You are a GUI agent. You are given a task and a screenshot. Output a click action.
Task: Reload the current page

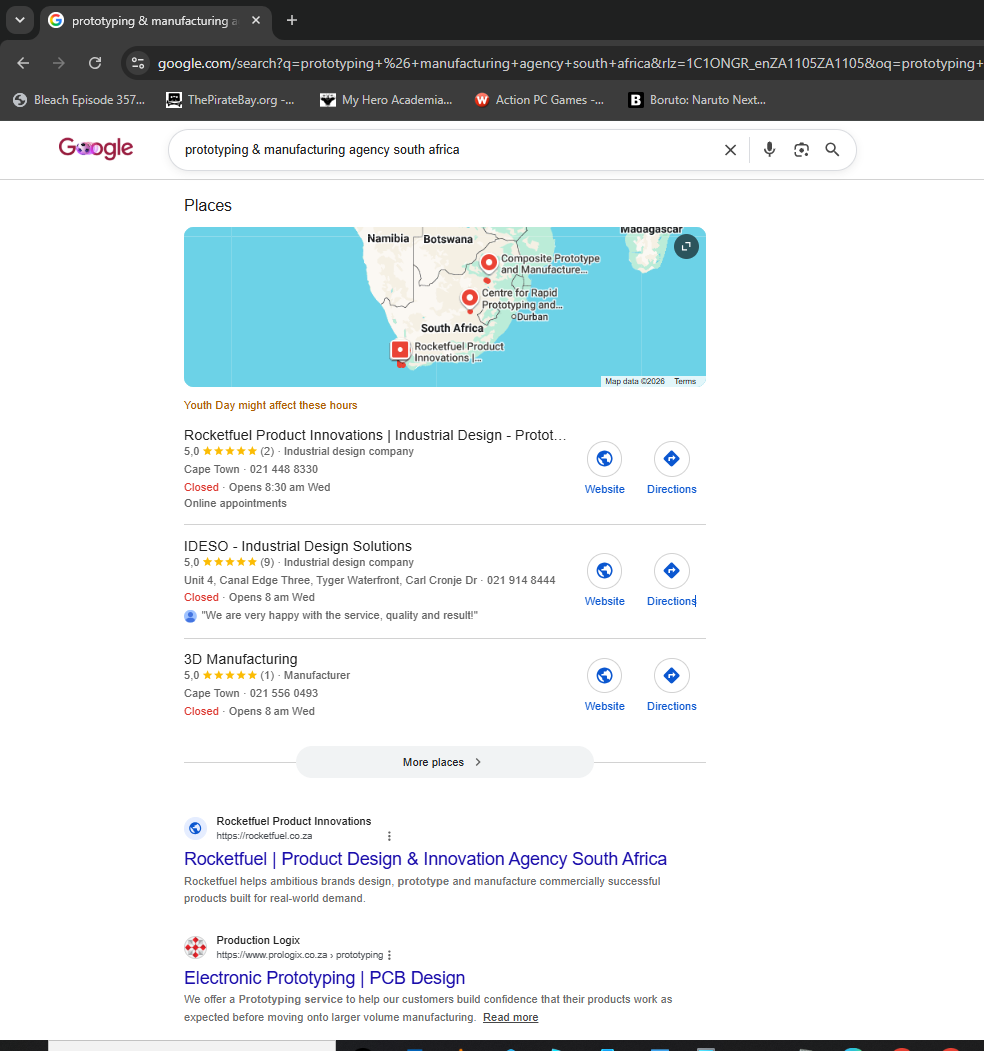[x=95, y=63]
